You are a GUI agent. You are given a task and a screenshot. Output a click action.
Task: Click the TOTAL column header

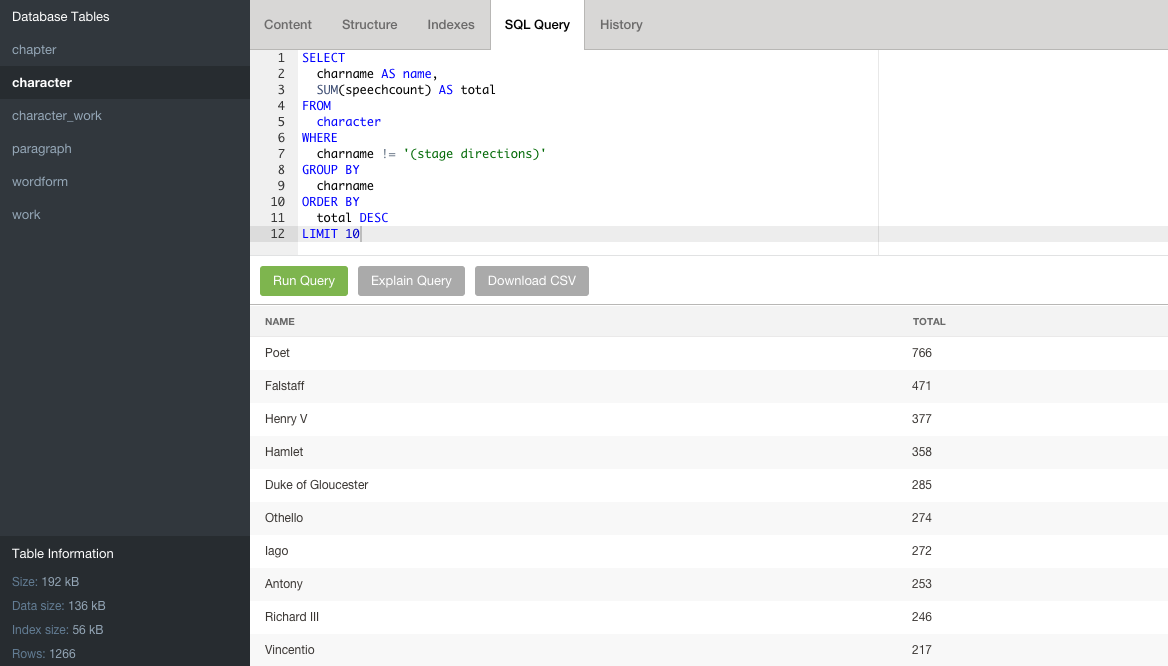click(929, 322)
